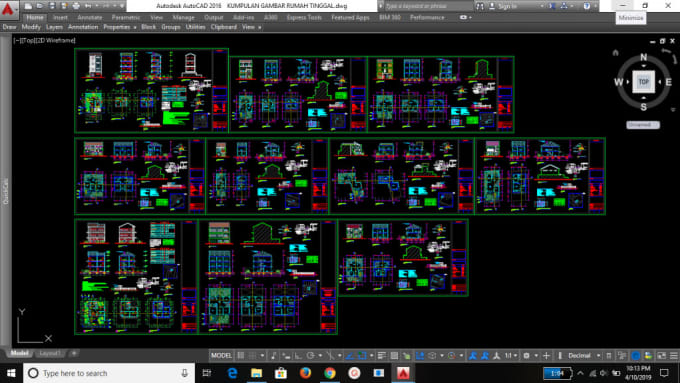680x383 pixels.
Task: Click the Open file icon in Quick Access
Action: pos(40,6)
